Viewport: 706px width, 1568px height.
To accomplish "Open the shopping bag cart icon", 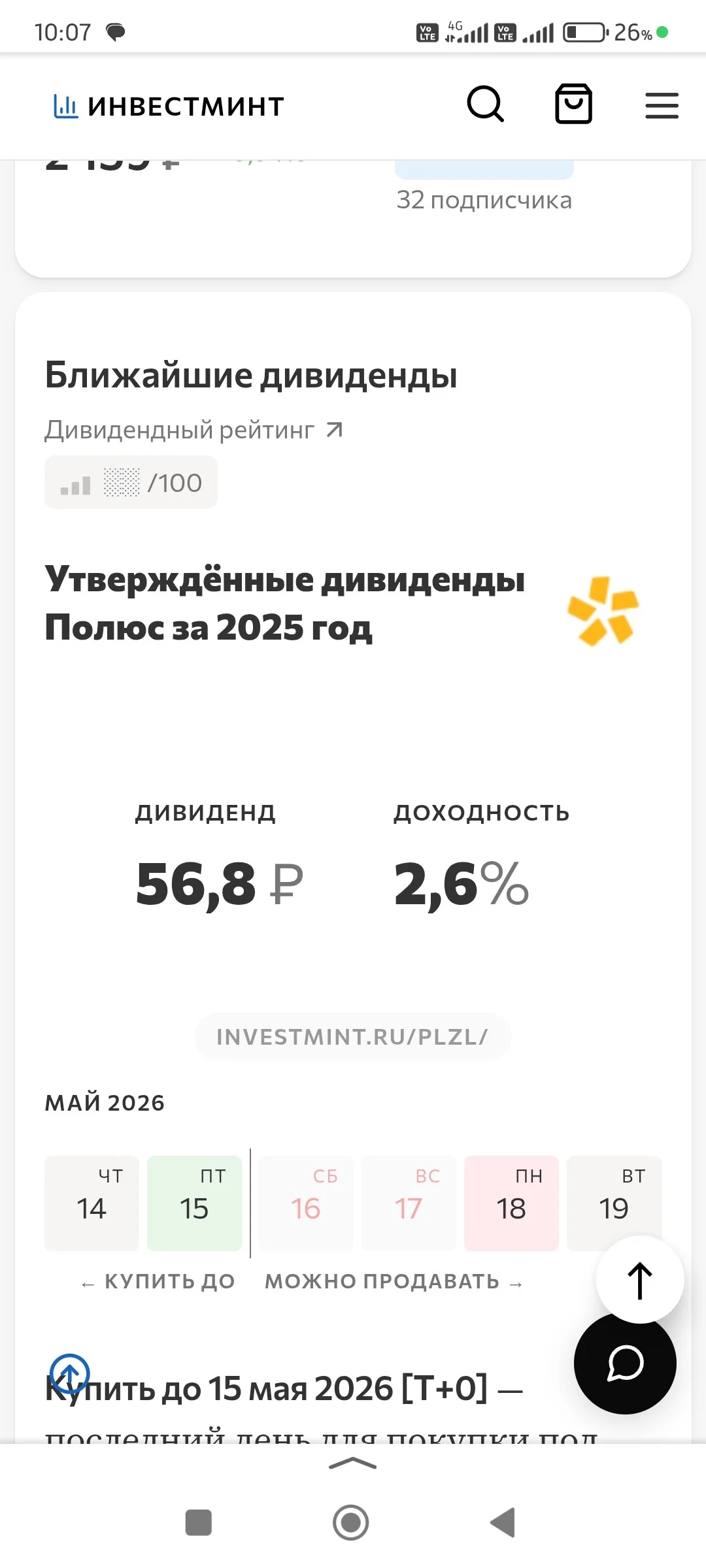I will click(573, 104).
